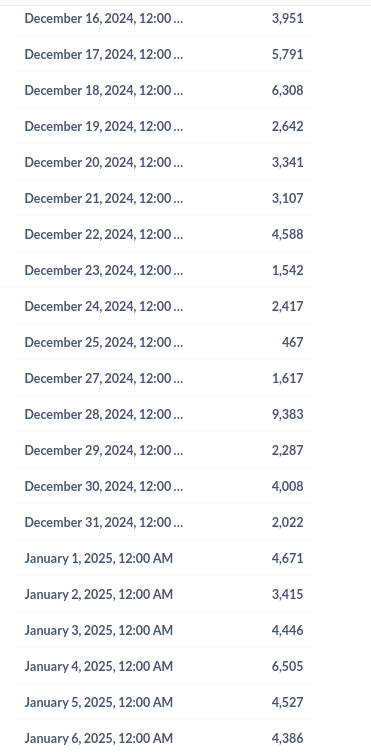Select the January 5, 2025 date cell

coord(99,703)
